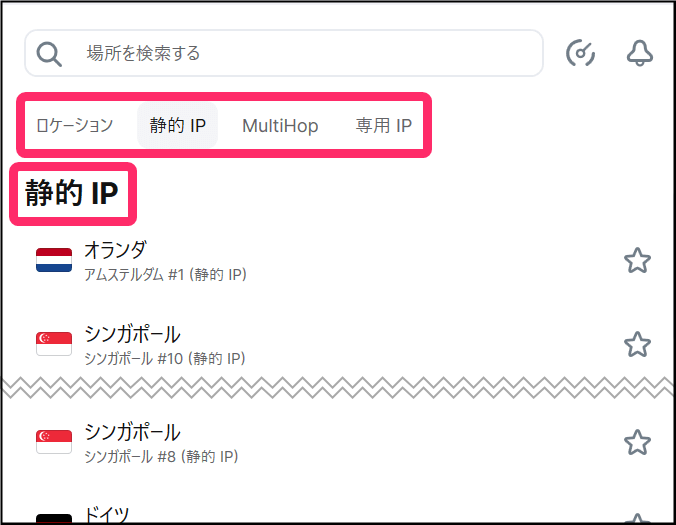Open the MultiHop tab
Image resolution: width=676 pixels, height=525 pixels.
pyautogui.click(x=280, y=126)
